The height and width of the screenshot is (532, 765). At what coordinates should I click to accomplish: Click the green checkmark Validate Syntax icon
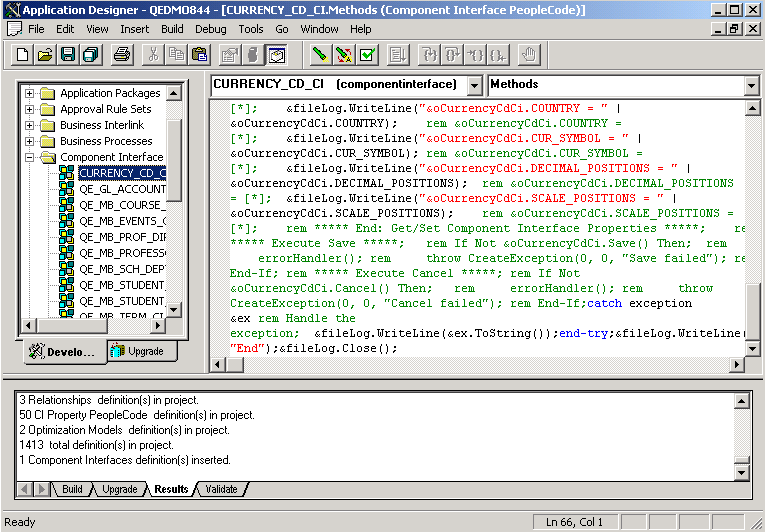tap(367, 54)
